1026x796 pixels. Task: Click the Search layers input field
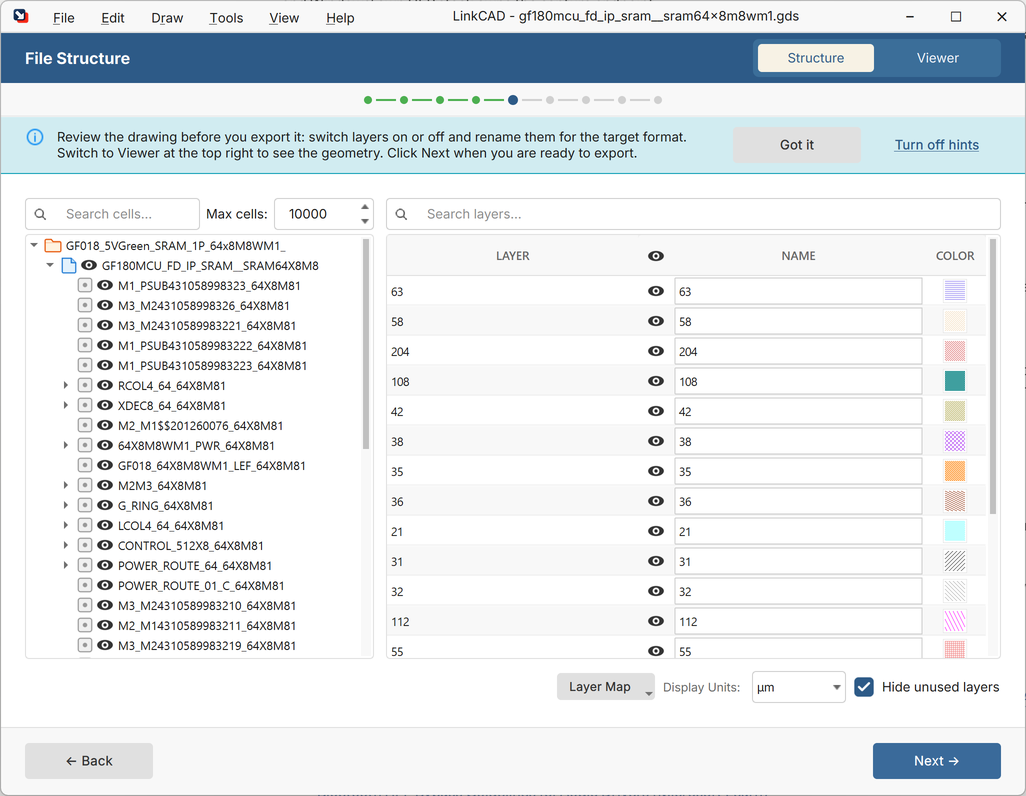pos(693,214)
